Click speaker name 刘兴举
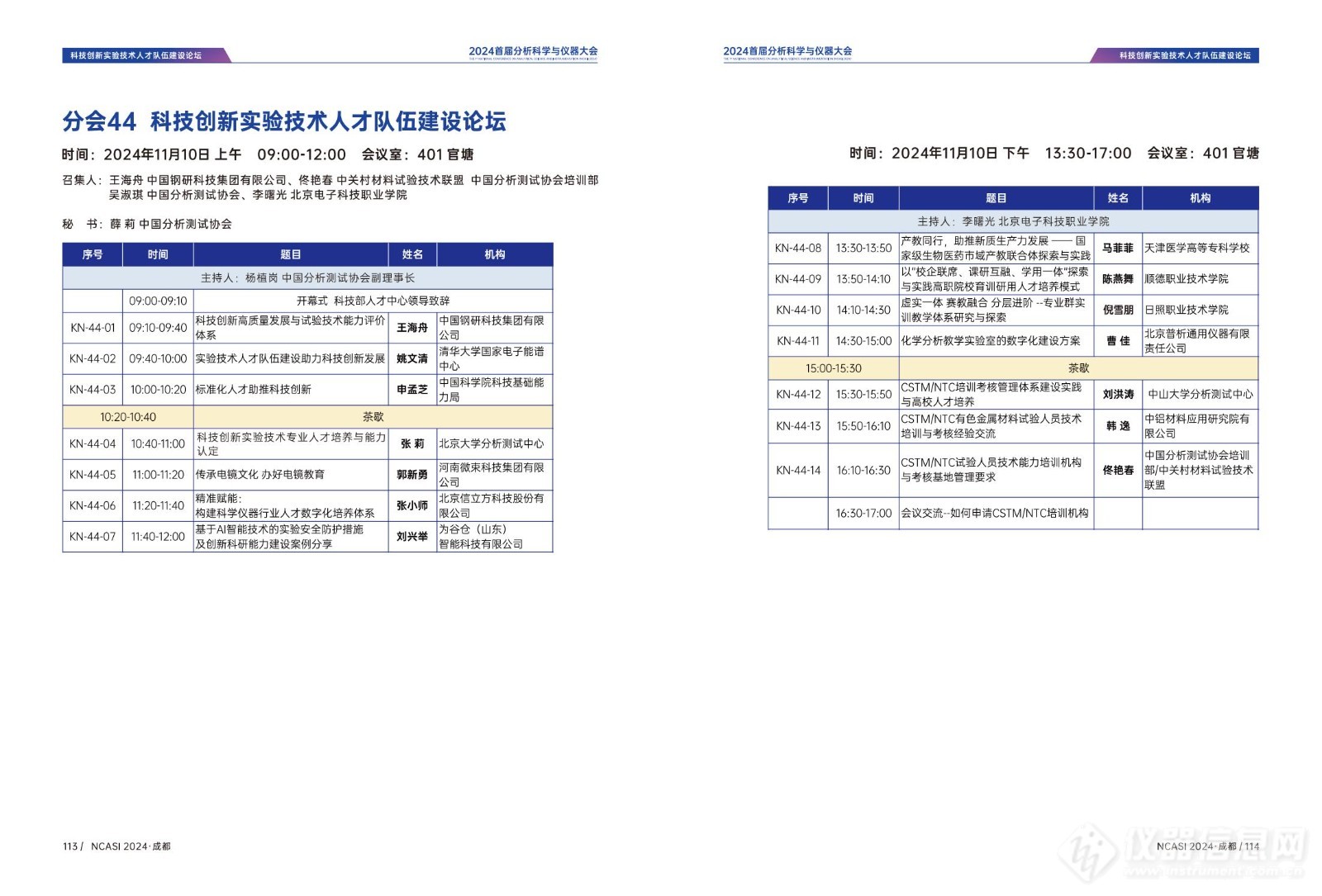Image resolution: width=1322 pixels, height=896 pixels. click(412, 537)
